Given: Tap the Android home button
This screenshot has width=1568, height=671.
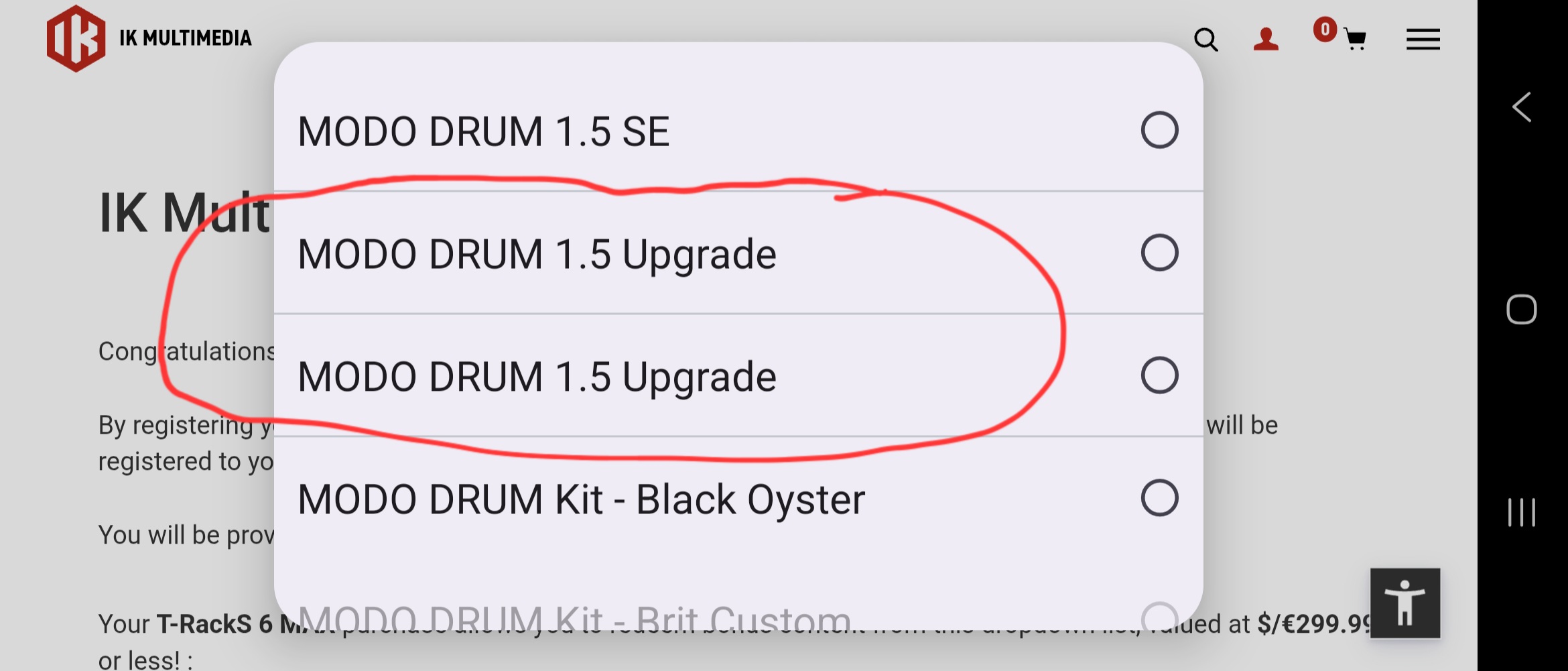Looking at the screenshot, I should click(x=1521, y=310).
